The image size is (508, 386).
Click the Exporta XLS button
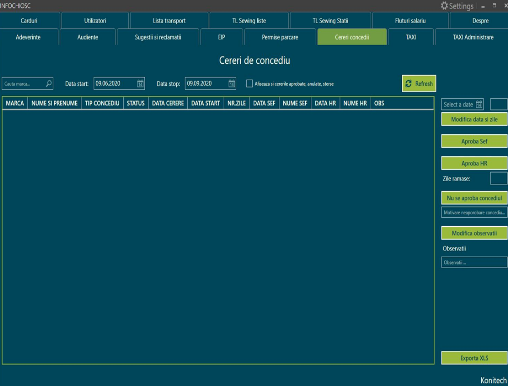(x=474, y=358)
